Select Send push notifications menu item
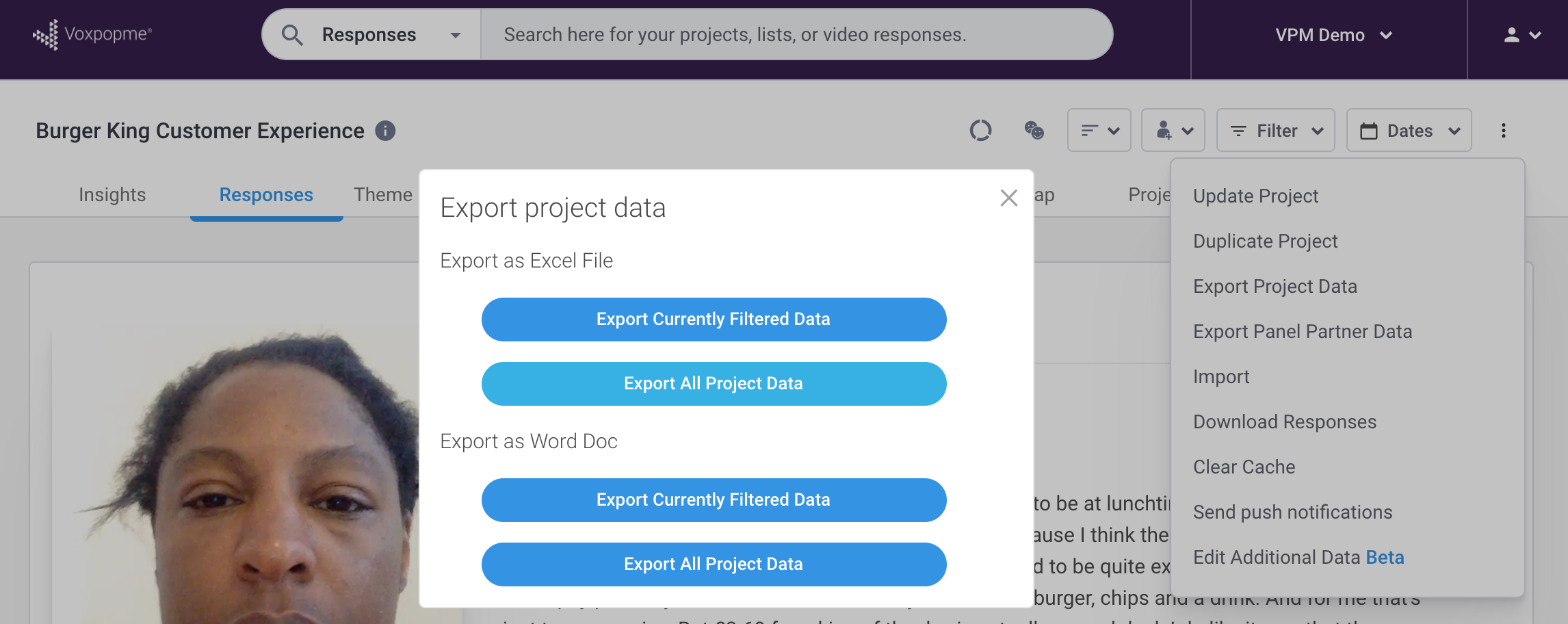The image size is (1568, 624). [x=1348, y=512]
